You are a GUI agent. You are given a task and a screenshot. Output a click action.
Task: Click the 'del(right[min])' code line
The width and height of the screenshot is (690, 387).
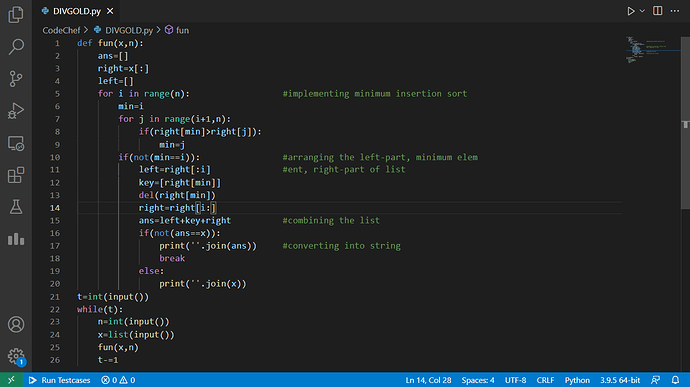click(177, 195)
